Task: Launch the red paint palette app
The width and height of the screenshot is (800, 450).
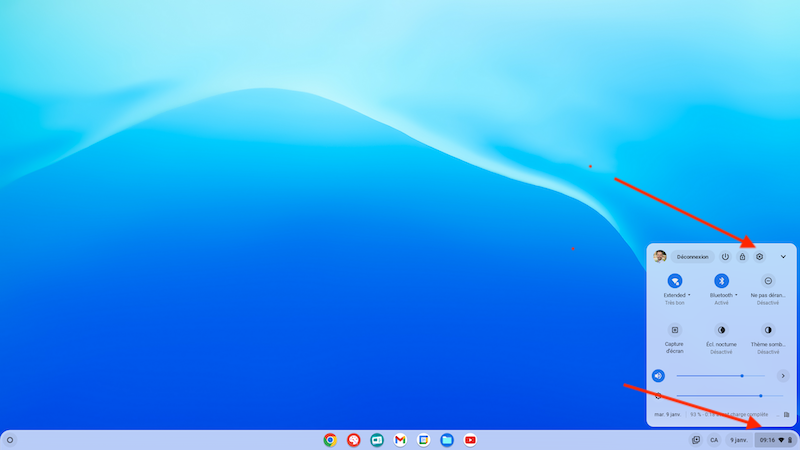Action: coord(354,440)
